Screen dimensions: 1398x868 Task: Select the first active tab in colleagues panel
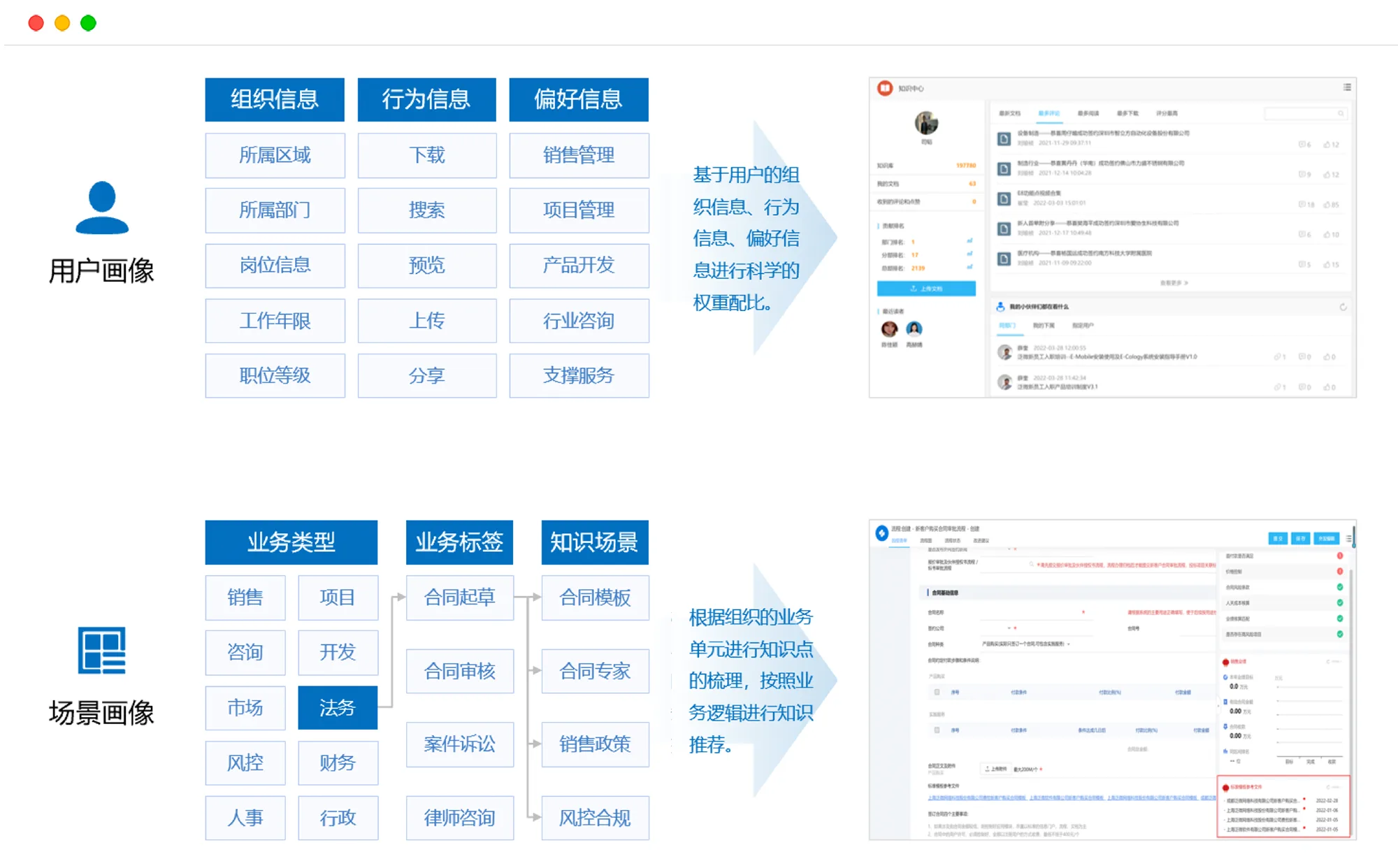click(x=1007, y=326)
